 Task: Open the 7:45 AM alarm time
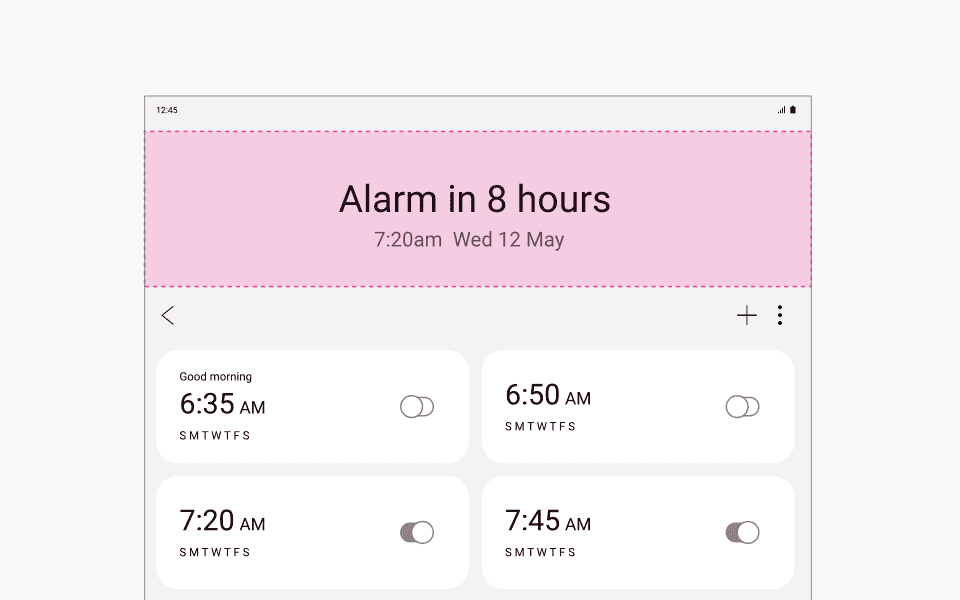click(548, 521)
